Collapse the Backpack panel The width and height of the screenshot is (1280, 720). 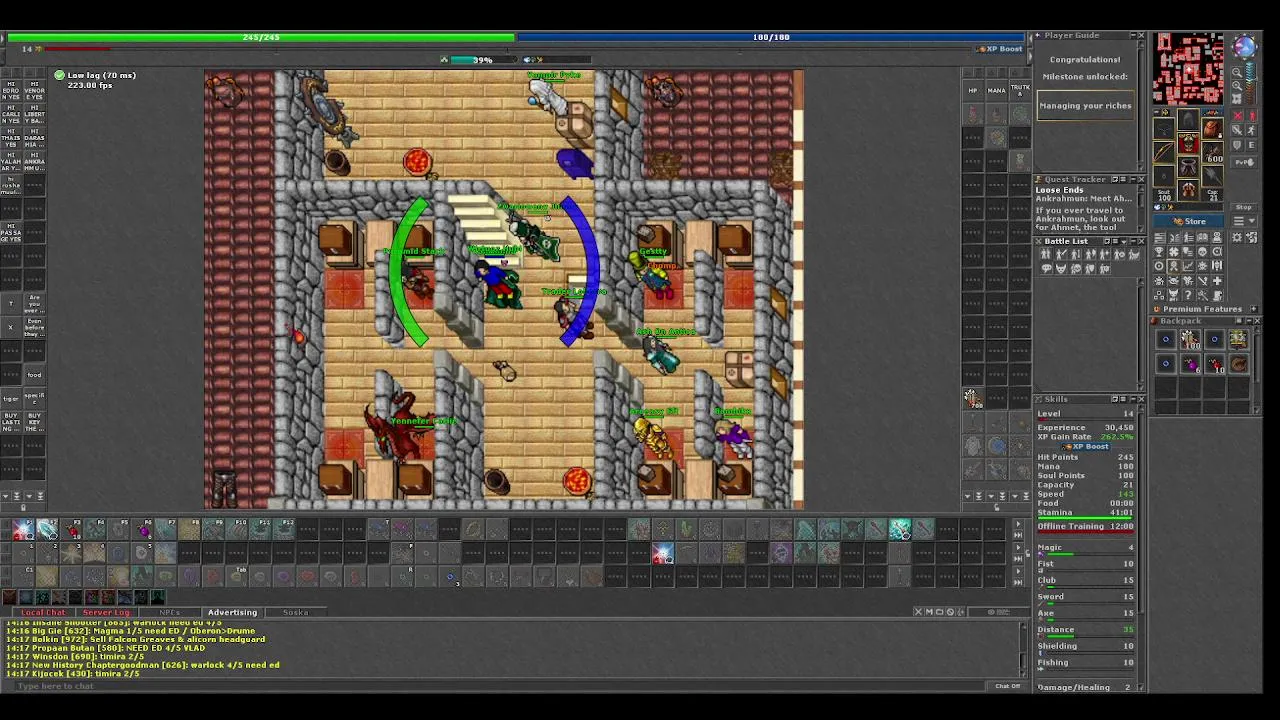pyautogui.click(x=1249, y=321)
